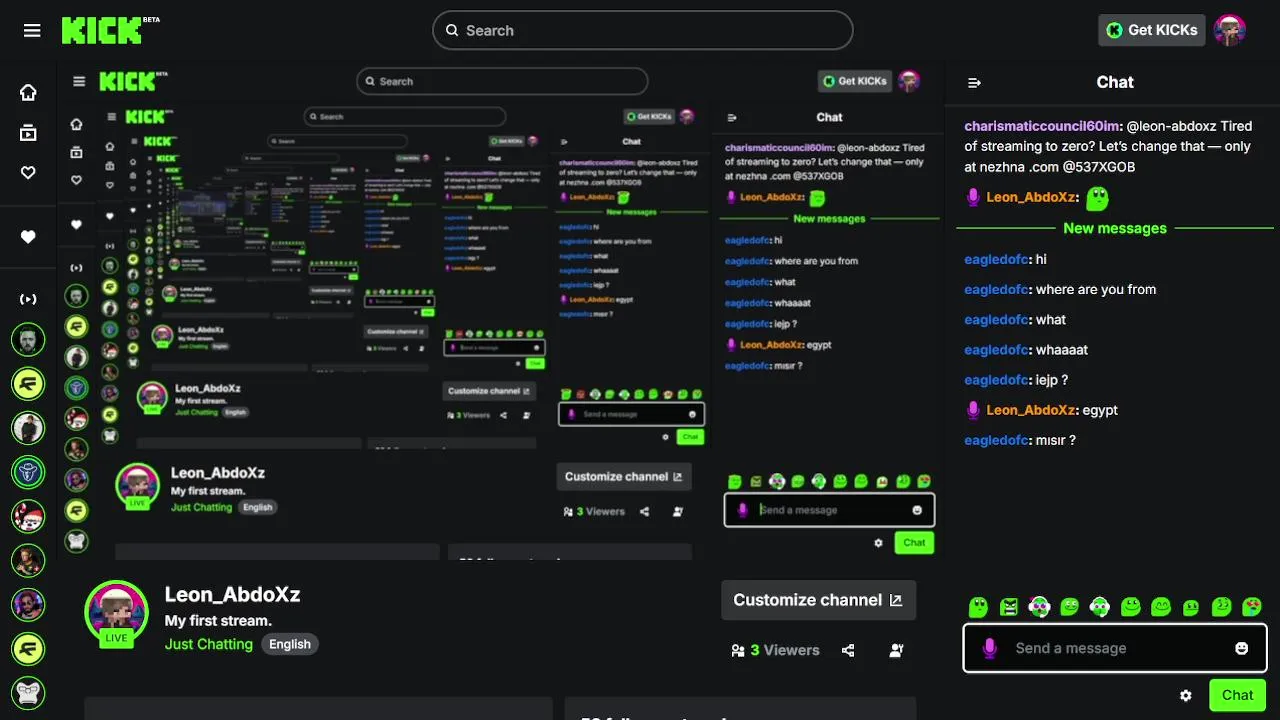1280x720 pixels.
Task: Select the chat message "hi" from eagledofc
Action: click(1005, 259)
